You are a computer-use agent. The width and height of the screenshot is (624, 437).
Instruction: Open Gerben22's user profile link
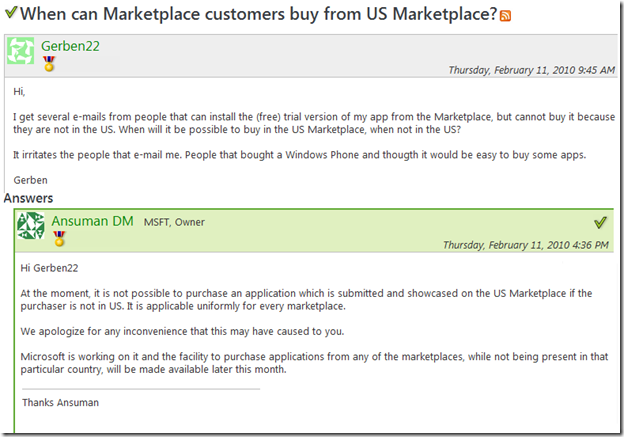pyautogui.click(x=70, y=46)
